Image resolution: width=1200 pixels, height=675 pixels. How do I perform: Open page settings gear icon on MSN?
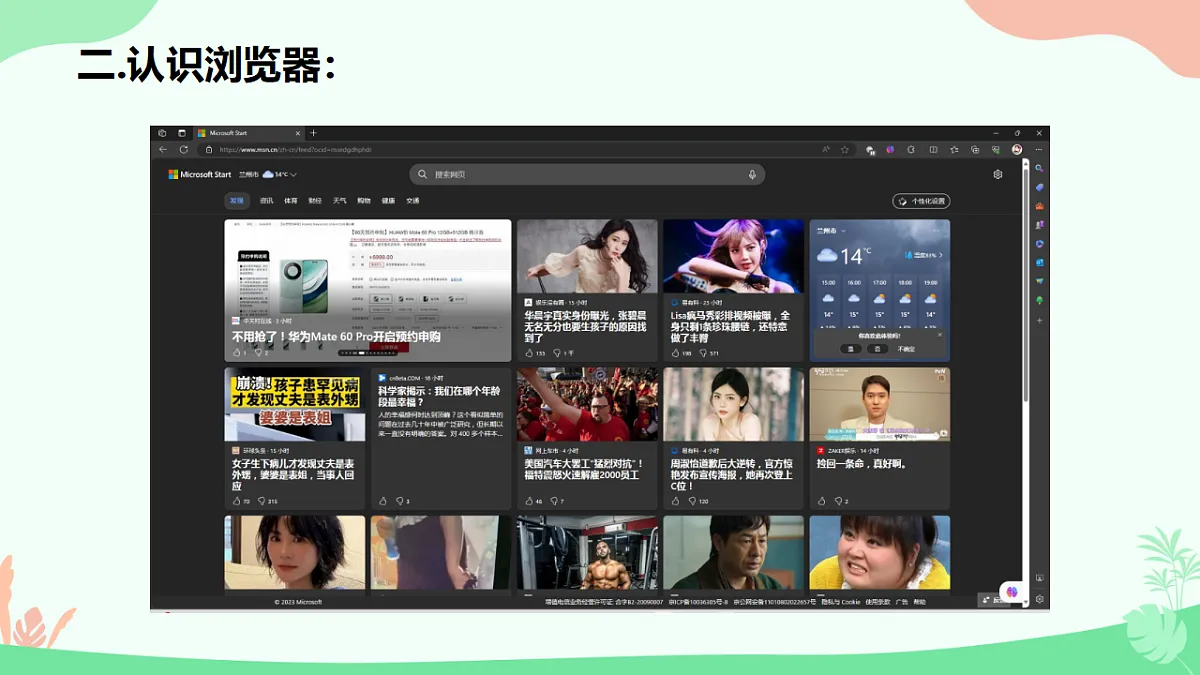(997, 174)
